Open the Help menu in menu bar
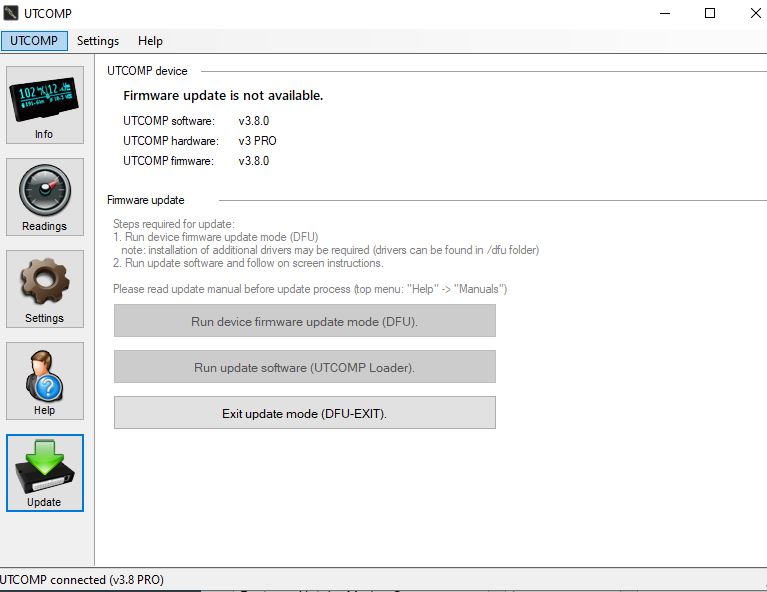Screen dimensions: 767x592 tap(150, 41)
